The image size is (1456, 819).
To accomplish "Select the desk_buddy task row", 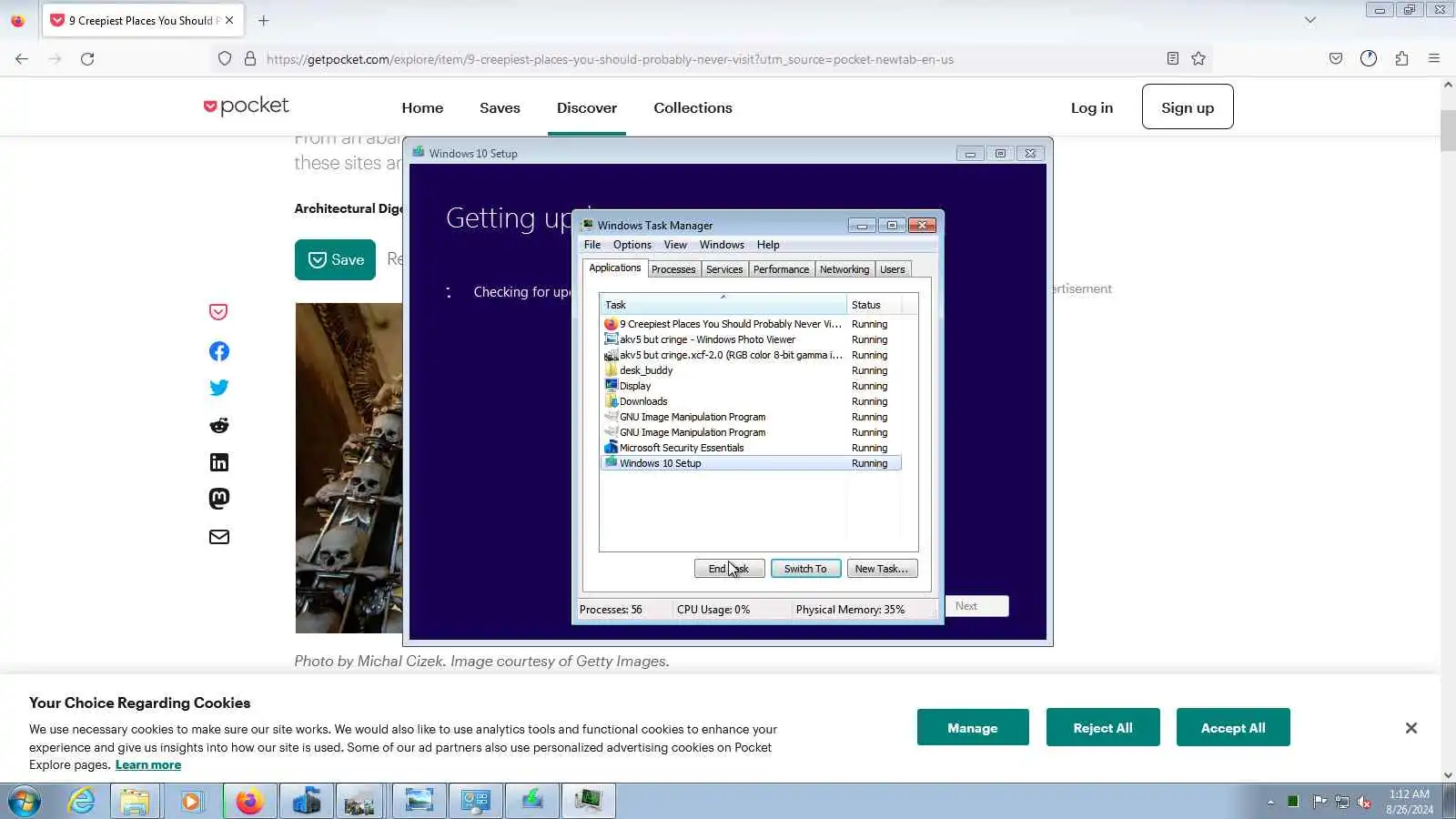I will click(x=751, y=370).
